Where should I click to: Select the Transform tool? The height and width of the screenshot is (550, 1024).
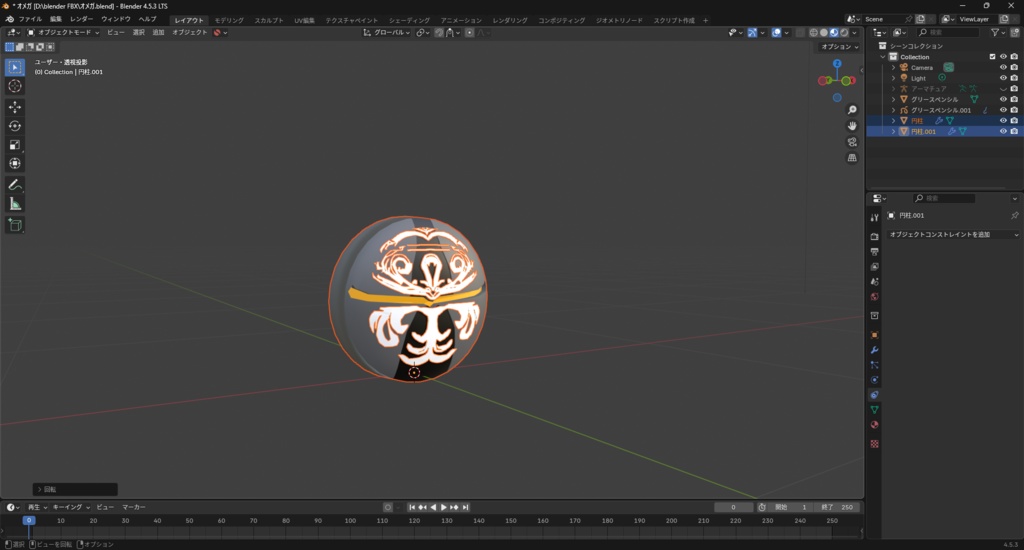(15, 164)
